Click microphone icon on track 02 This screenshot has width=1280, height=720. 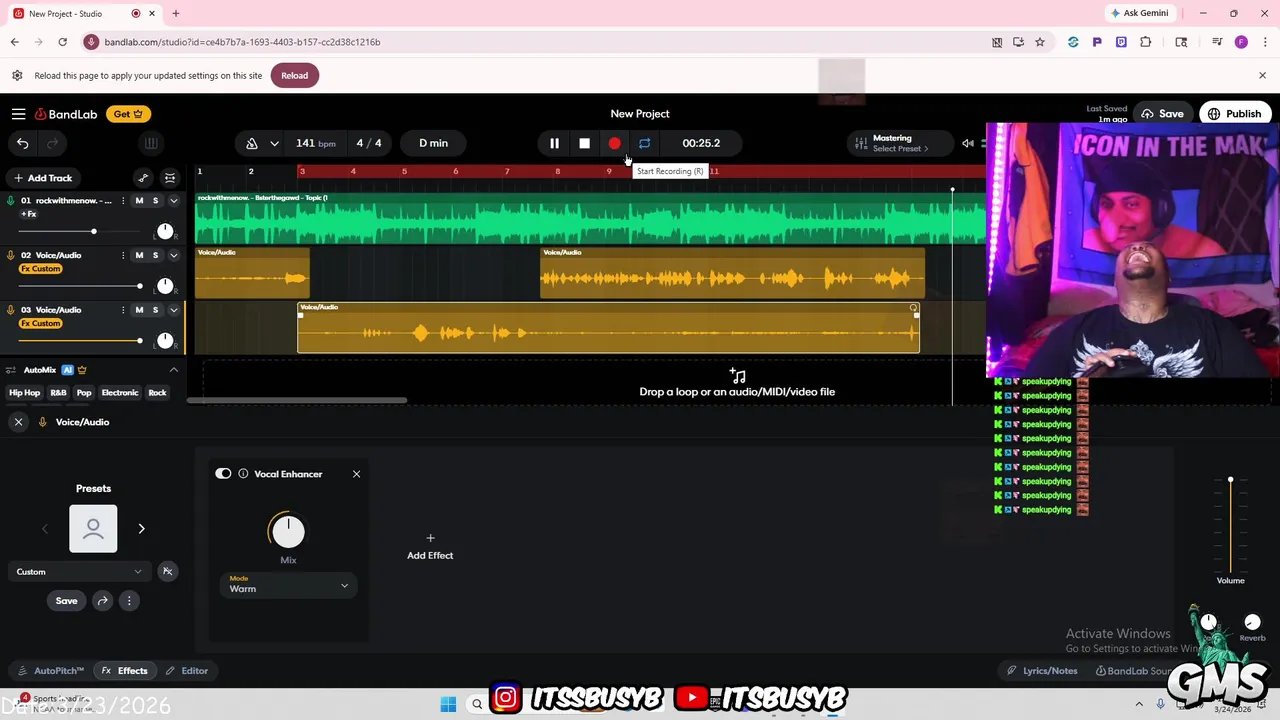[x=11, y=255]
